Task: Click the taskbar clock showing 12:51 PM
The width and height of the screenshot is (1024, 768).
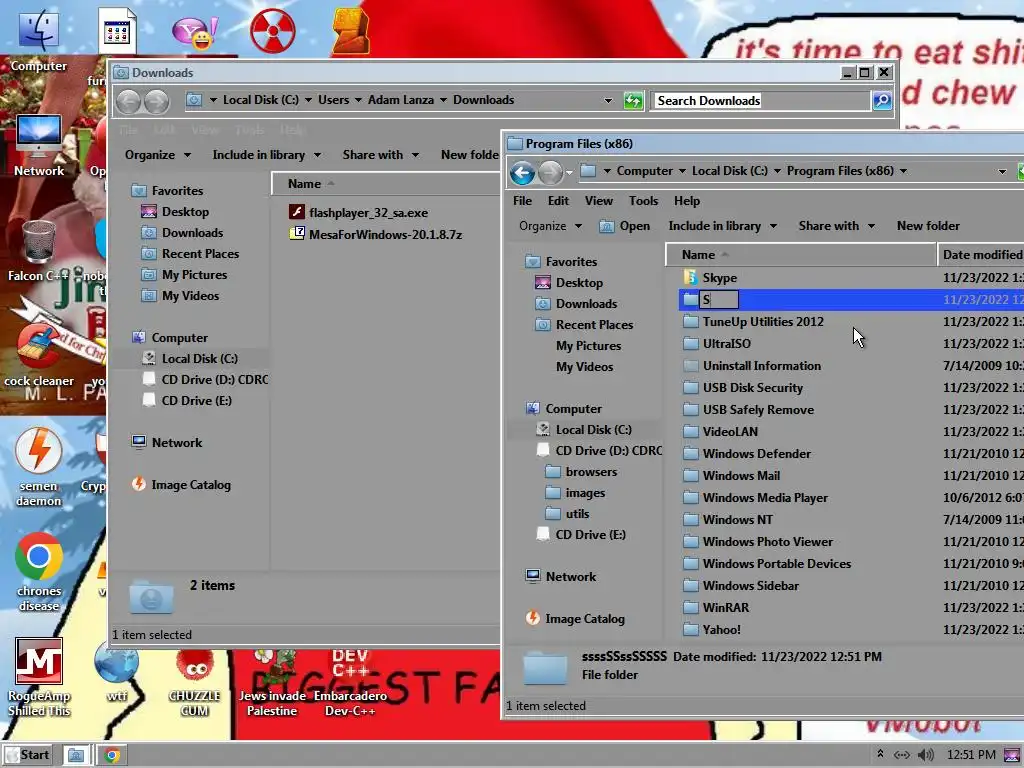Action: [x=971, y=755]
